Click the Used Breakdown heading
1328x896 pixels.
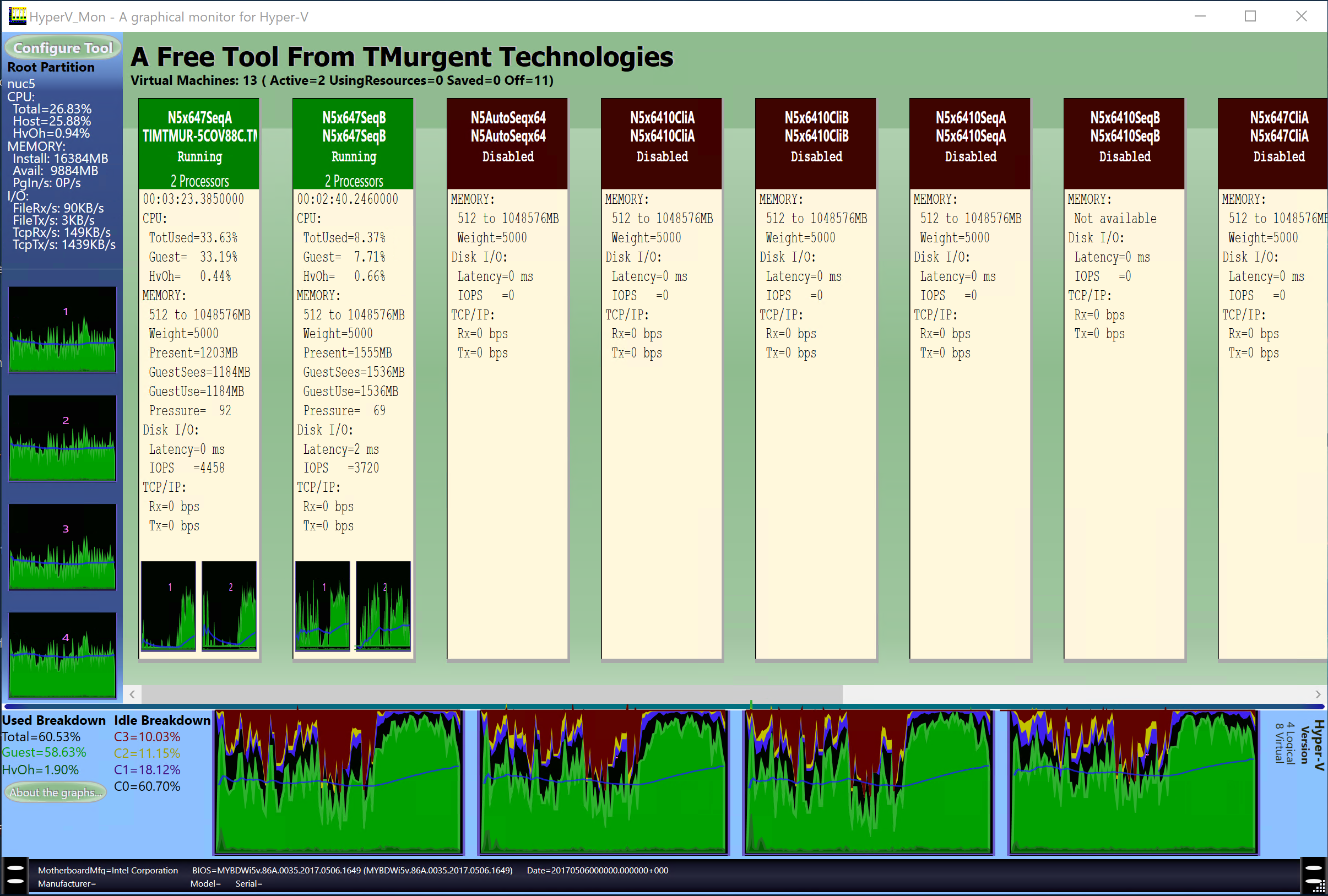tap(54, 720)
